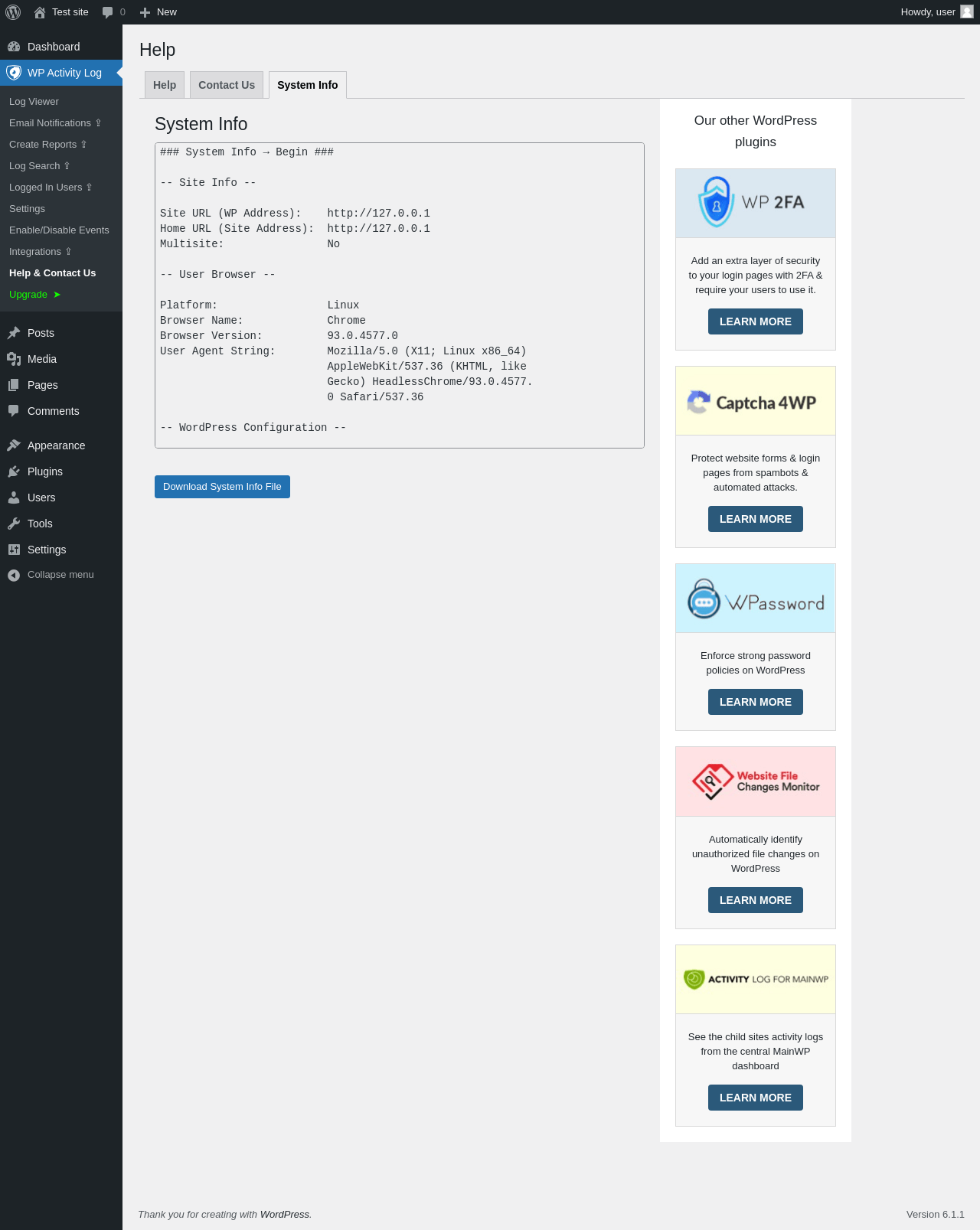Click the Settings sliders icon in sidebar

pyautogui.click(x=14, y=550)
